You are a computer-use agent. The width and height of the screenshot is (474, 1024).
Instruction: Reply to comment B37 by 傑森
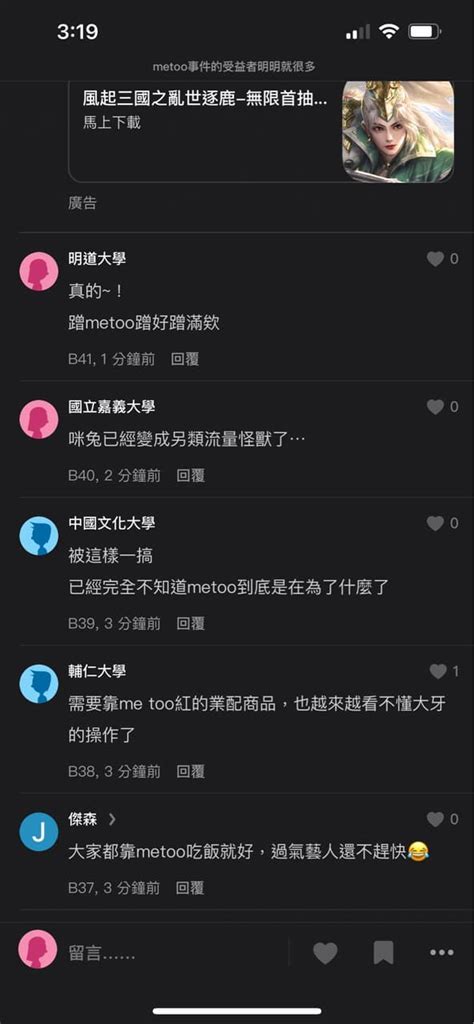click(190, 888)
